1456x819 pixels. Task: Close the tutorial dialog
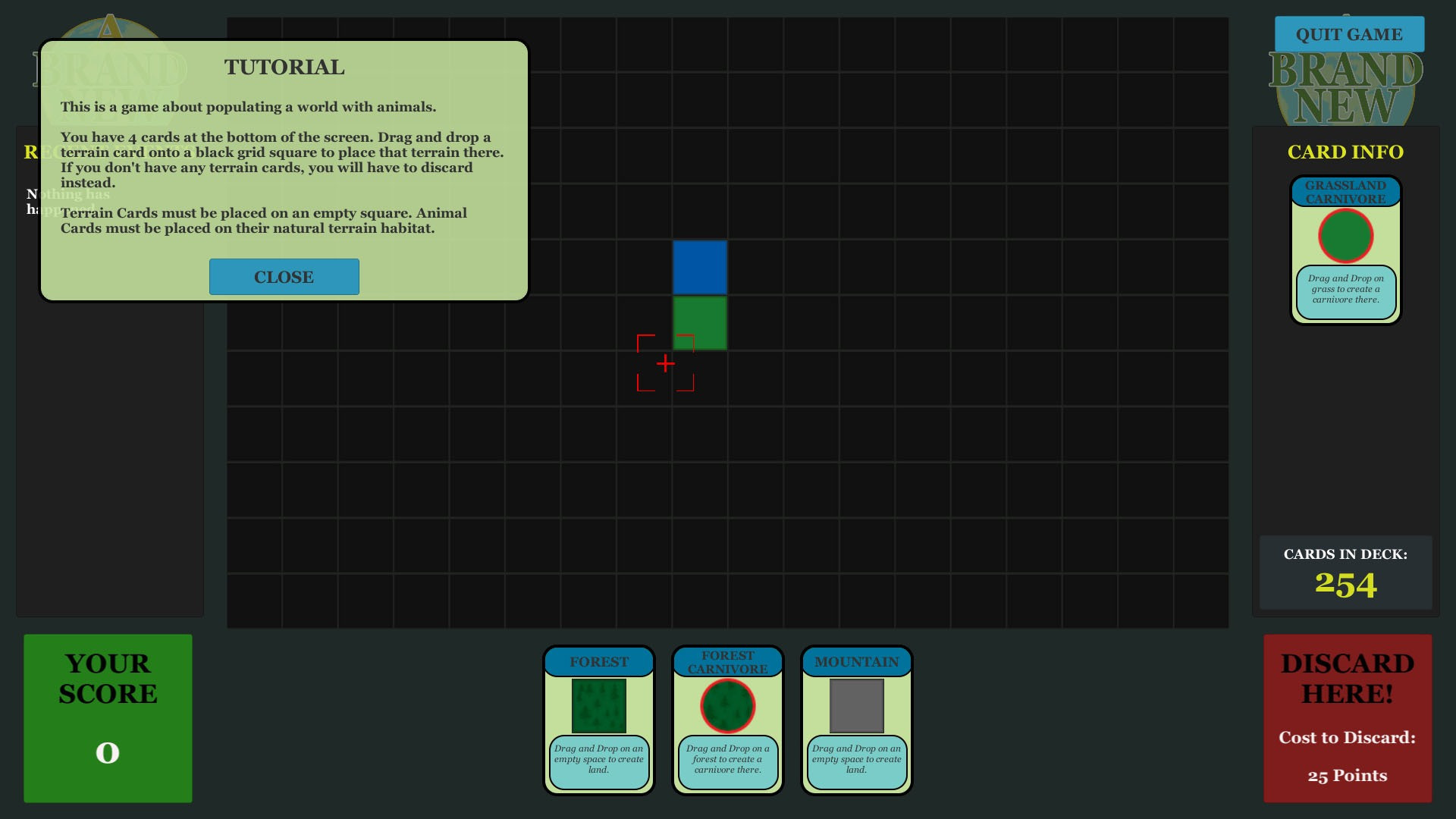tap(284, 277)
